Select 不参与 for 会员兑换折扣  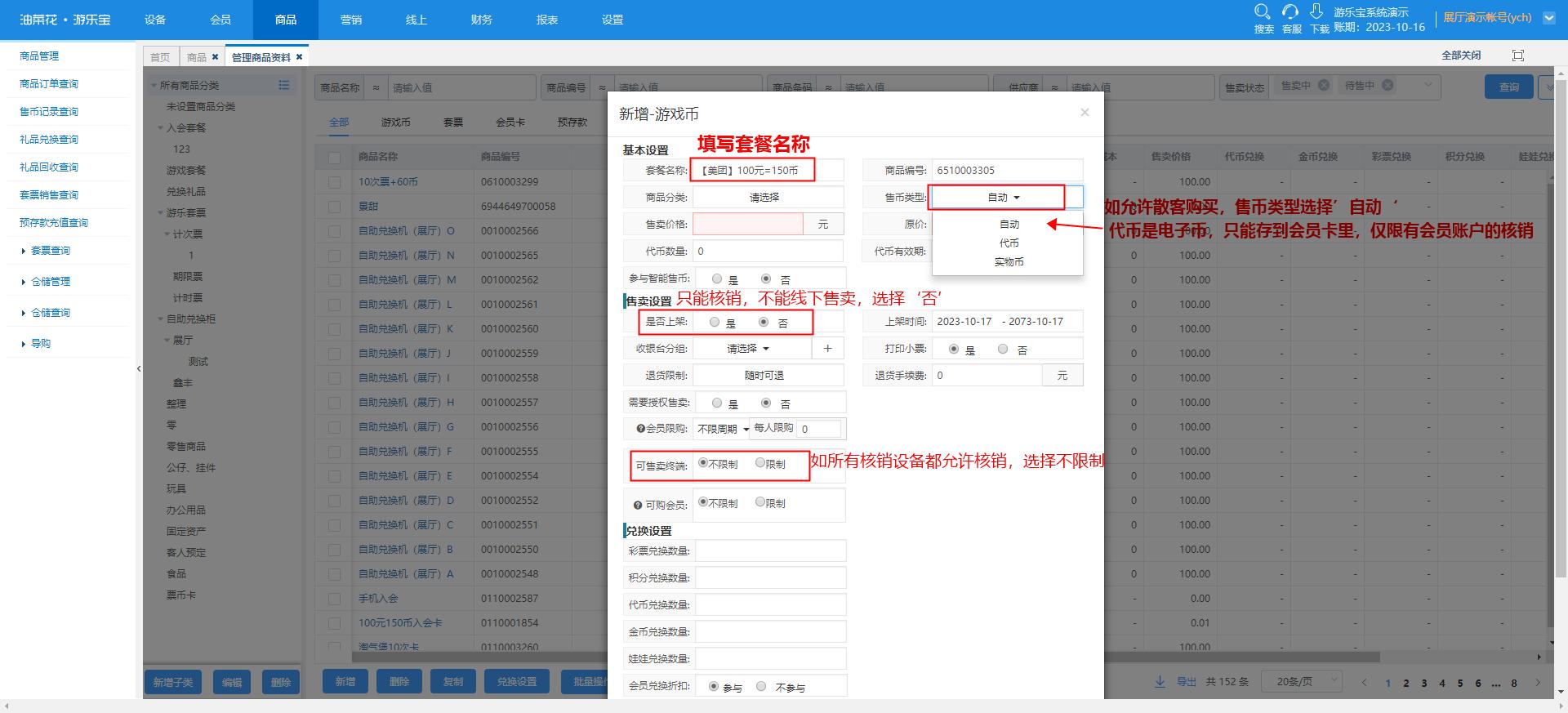761,687
